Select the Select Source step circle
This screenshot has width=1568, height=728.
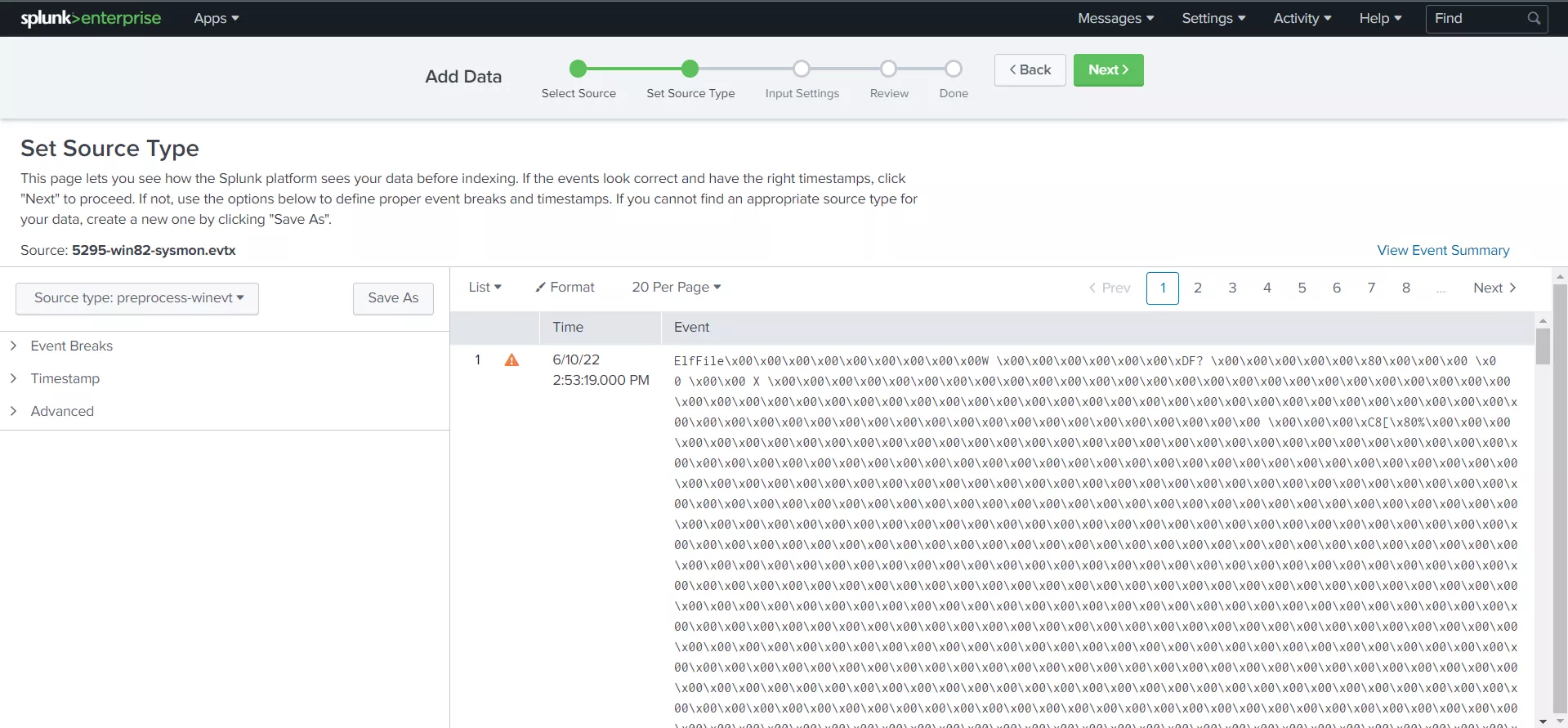[578, 69]
